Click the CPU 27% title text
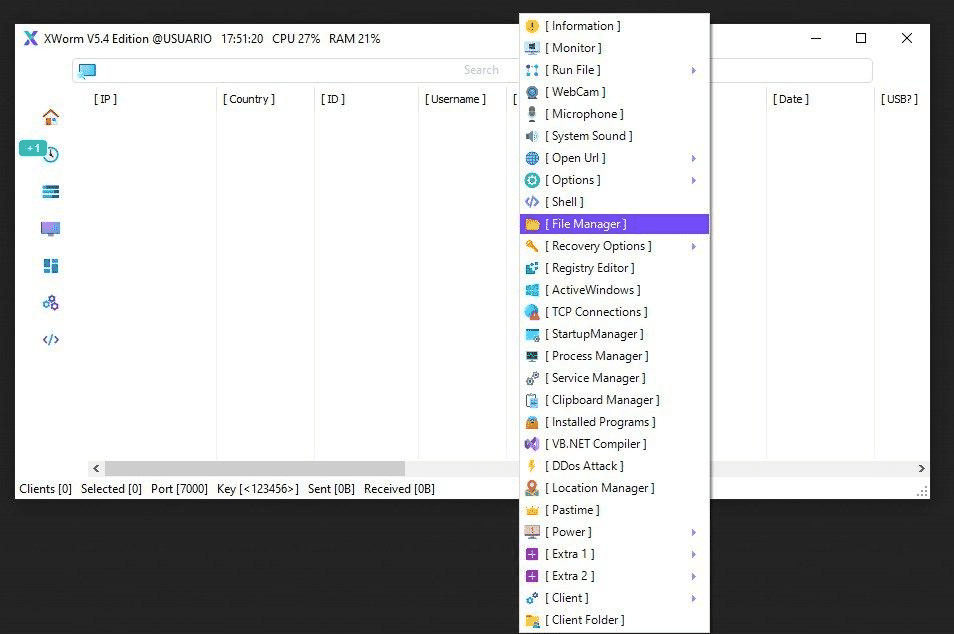954x634 pixels. click(x=296, y=39)
